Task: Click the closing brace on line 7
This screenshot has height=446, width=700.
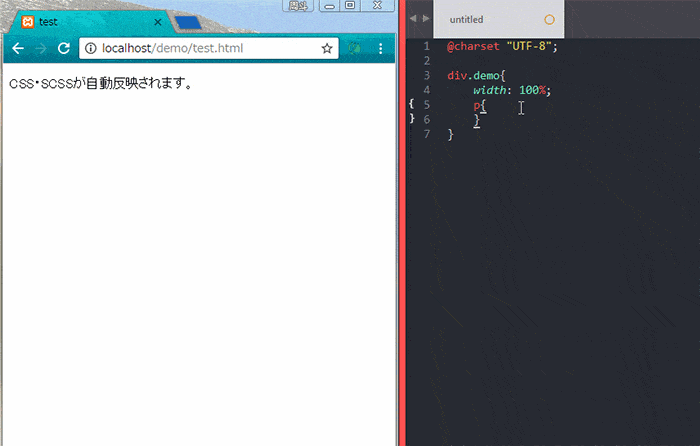Action: click(450, 134)
